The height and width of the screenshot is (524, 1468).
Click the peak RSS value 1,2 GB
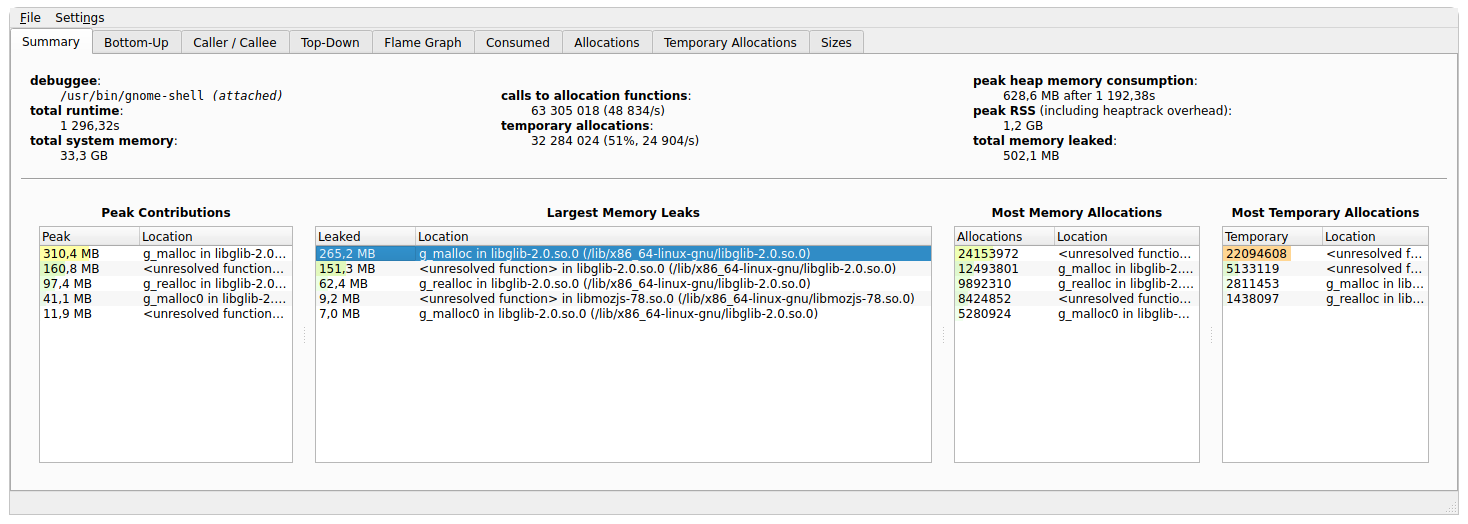click(x=1023, y=126)
